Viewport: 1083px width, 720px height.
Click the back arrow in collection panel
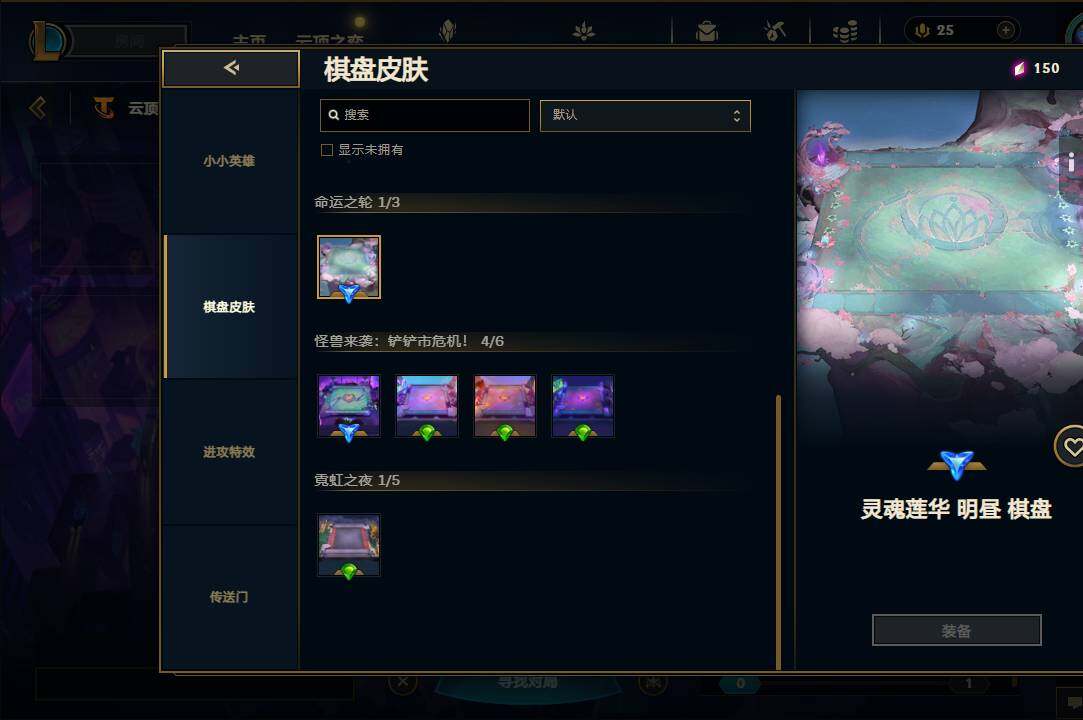[231, 68]
